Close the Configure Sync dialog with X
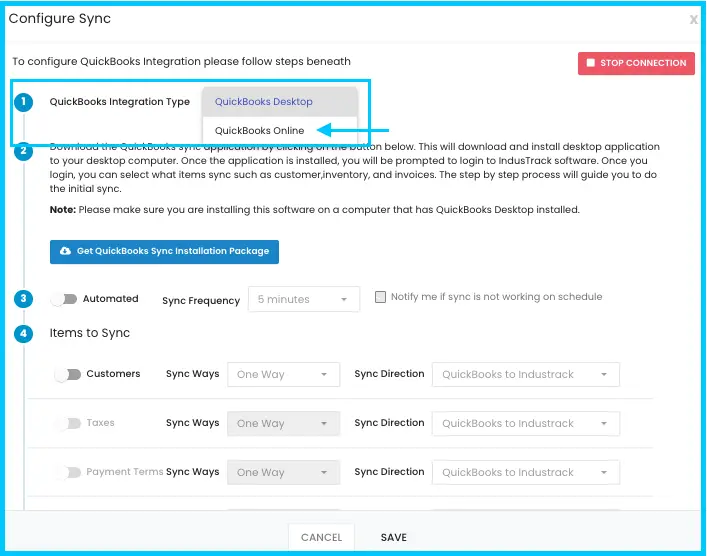The image size is (707, 556). coord(693,19)
